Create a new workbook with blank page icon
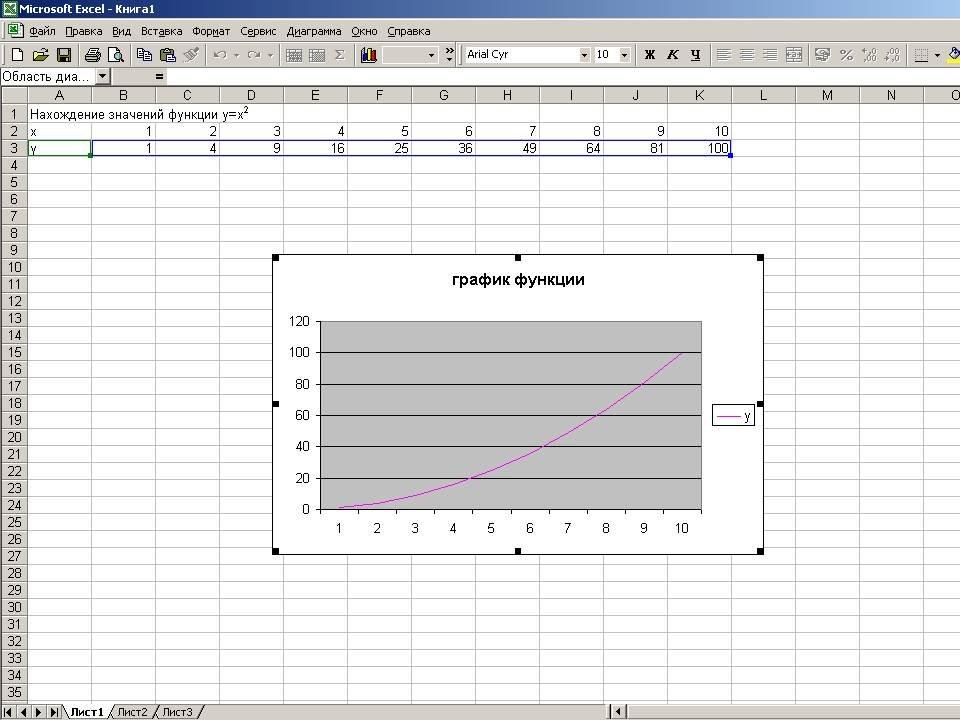This screenshot has height=720, width=960. coord(17,55)
